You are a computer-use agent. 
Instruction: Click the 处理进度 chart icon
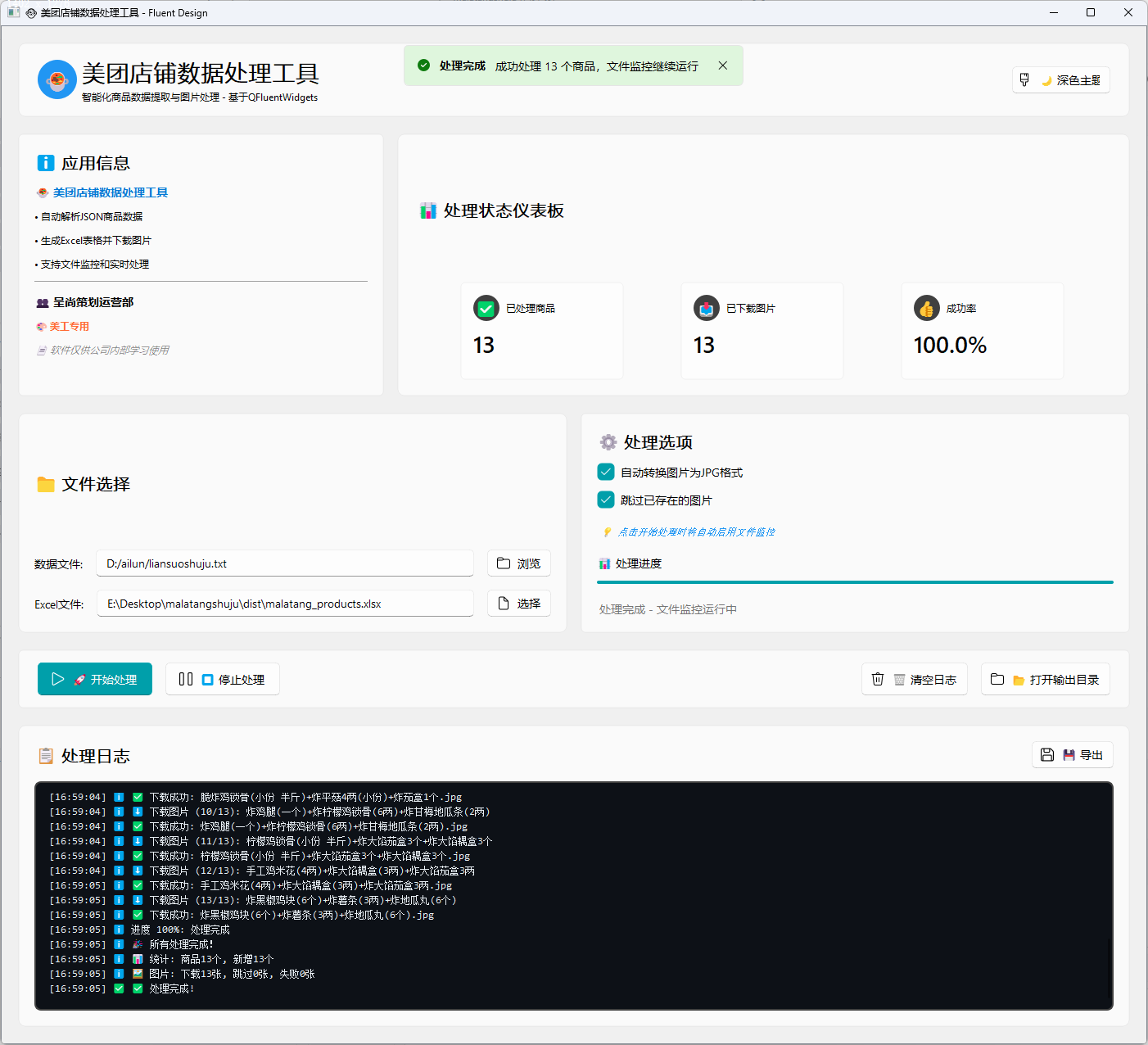tap(604, 563)
